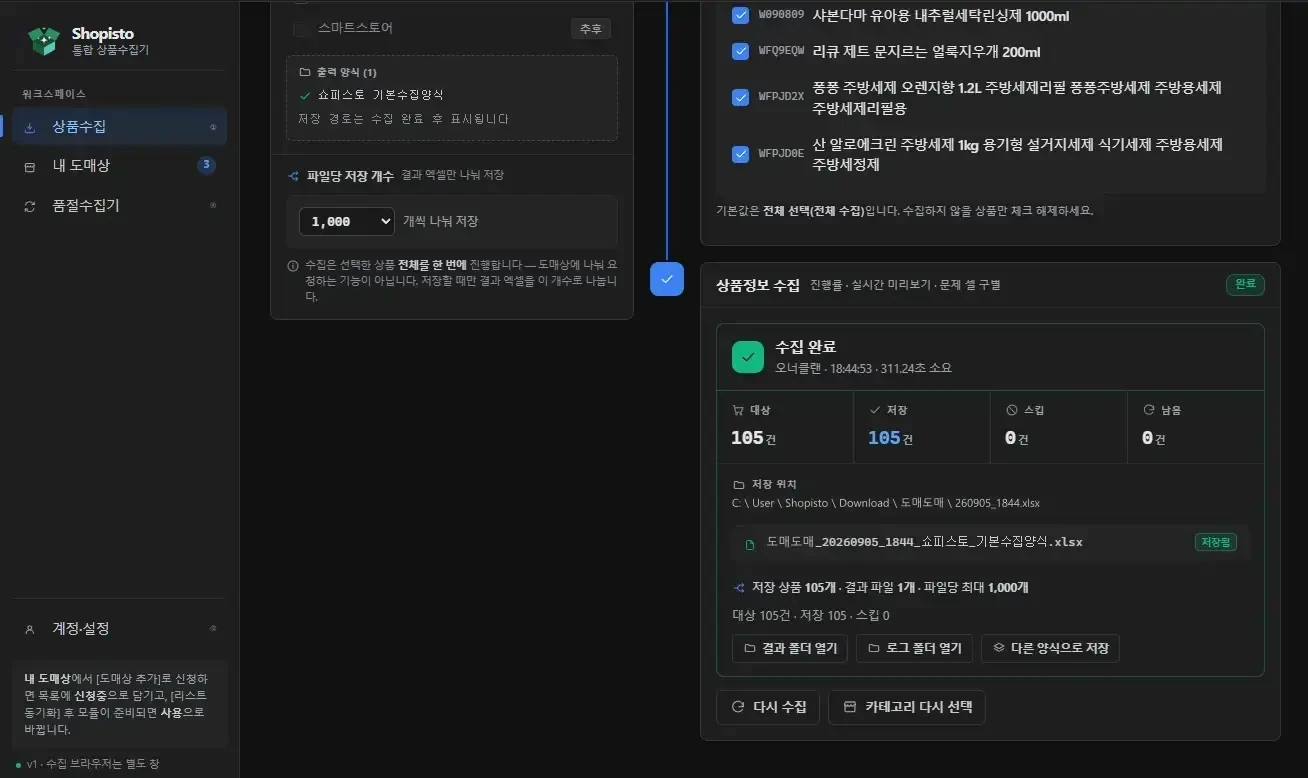
Task: Uncheck the WFPJD2X 퐁퐁 주방세제 product checkbox
Action: [741, 97]
